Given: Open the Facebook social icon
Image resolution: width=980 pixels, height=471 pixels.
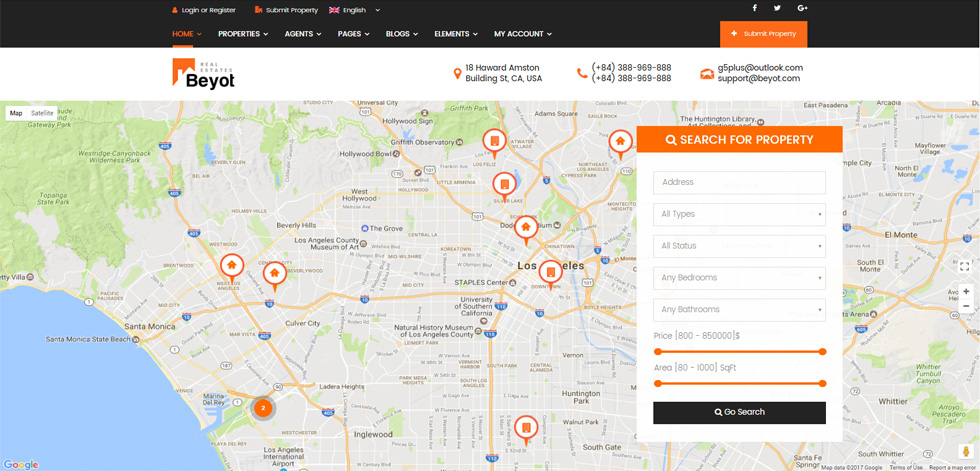Looking at the screenshot, I should click(754, 8).
